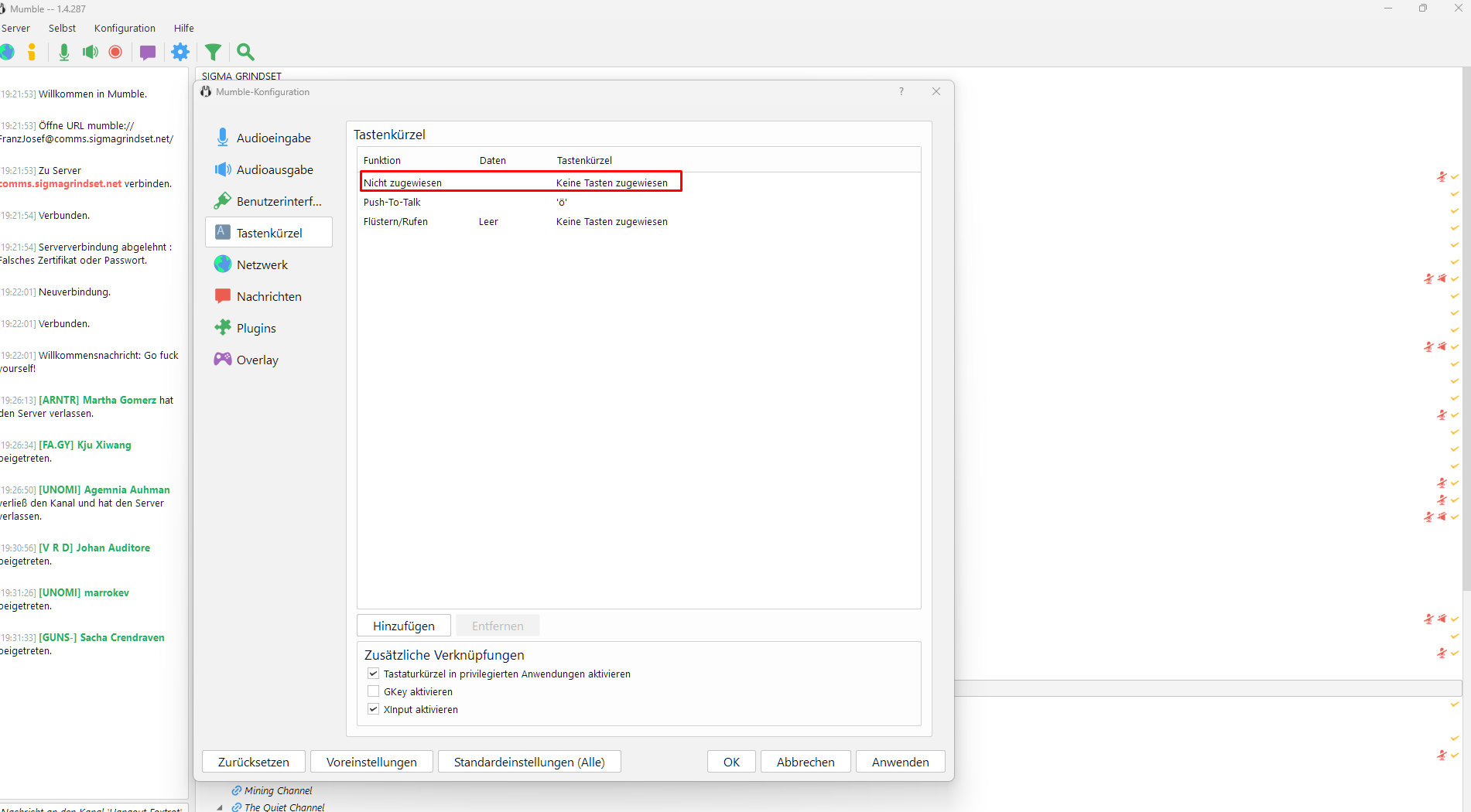
Task: Close the Mumble-Konfiguration dialog
Action: point(936,91)
